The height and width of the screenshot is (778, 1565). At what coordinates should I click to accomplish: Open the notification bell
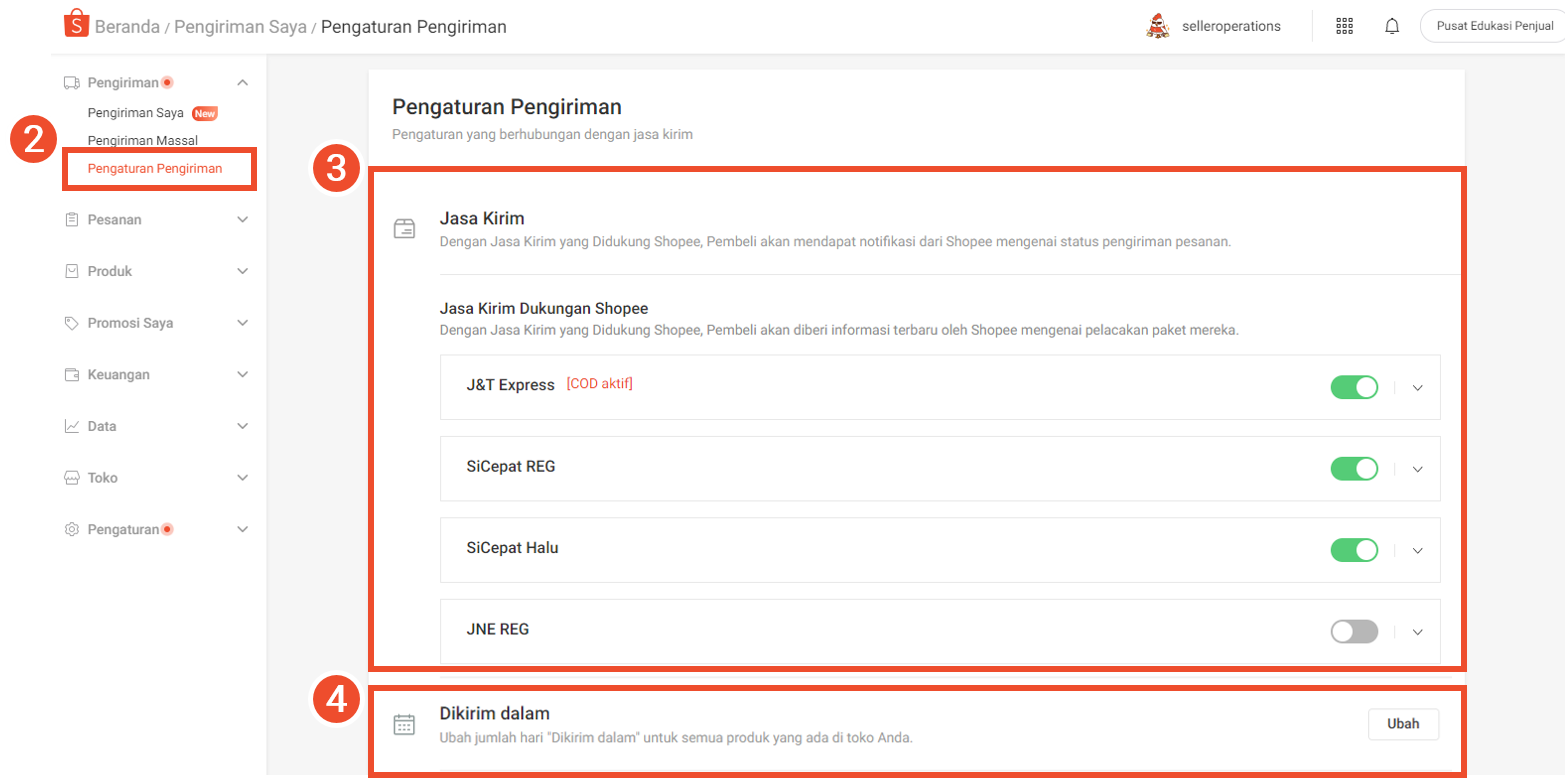click(x=1392, y=26)
